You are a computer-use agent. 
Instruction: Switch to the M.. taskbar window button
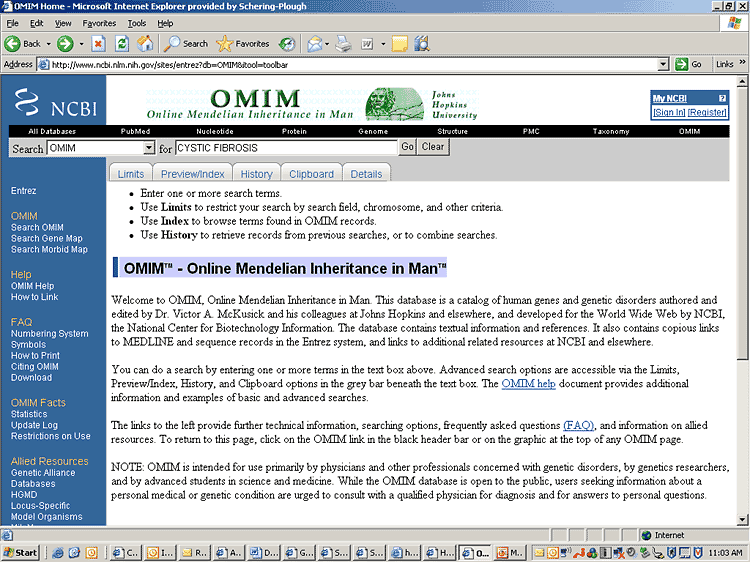[x=510, y=553]
